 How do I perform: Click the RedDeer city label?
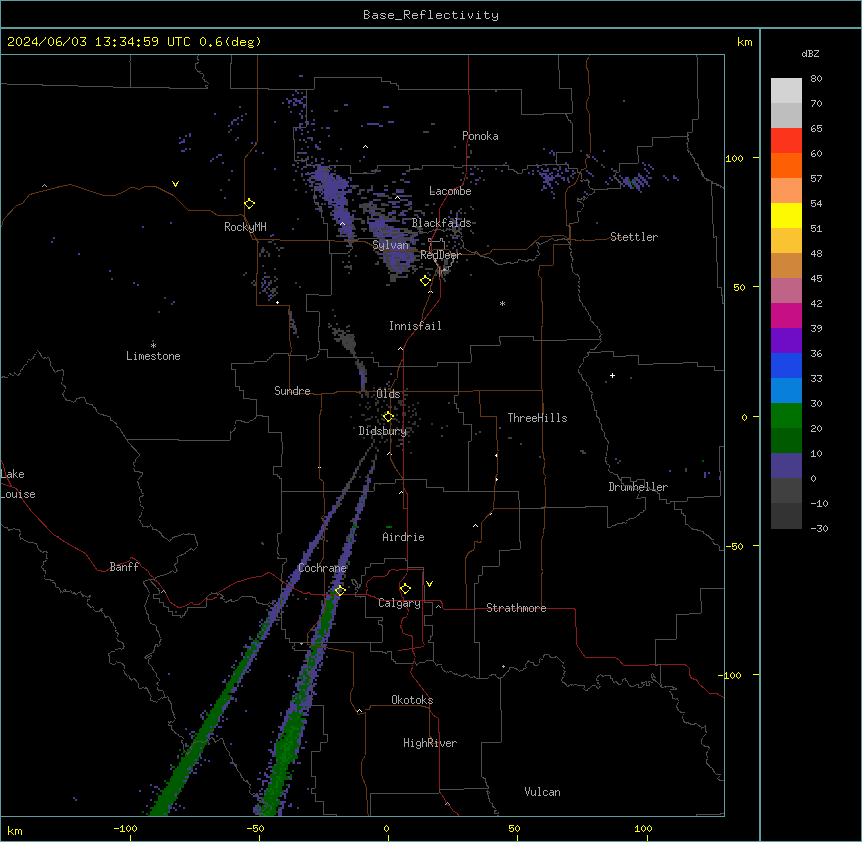[x=440, y=255]
